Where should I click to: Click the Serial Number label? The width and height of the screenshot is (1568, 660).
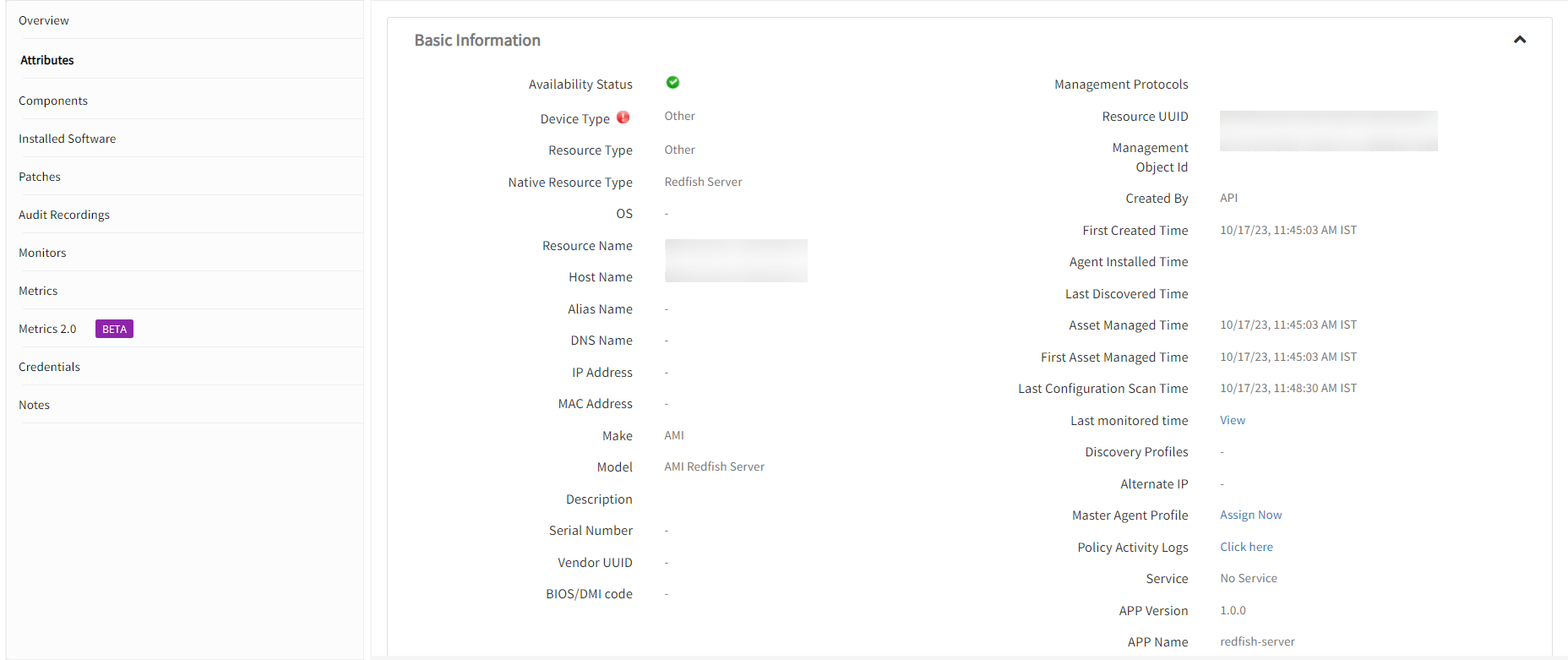591,531
